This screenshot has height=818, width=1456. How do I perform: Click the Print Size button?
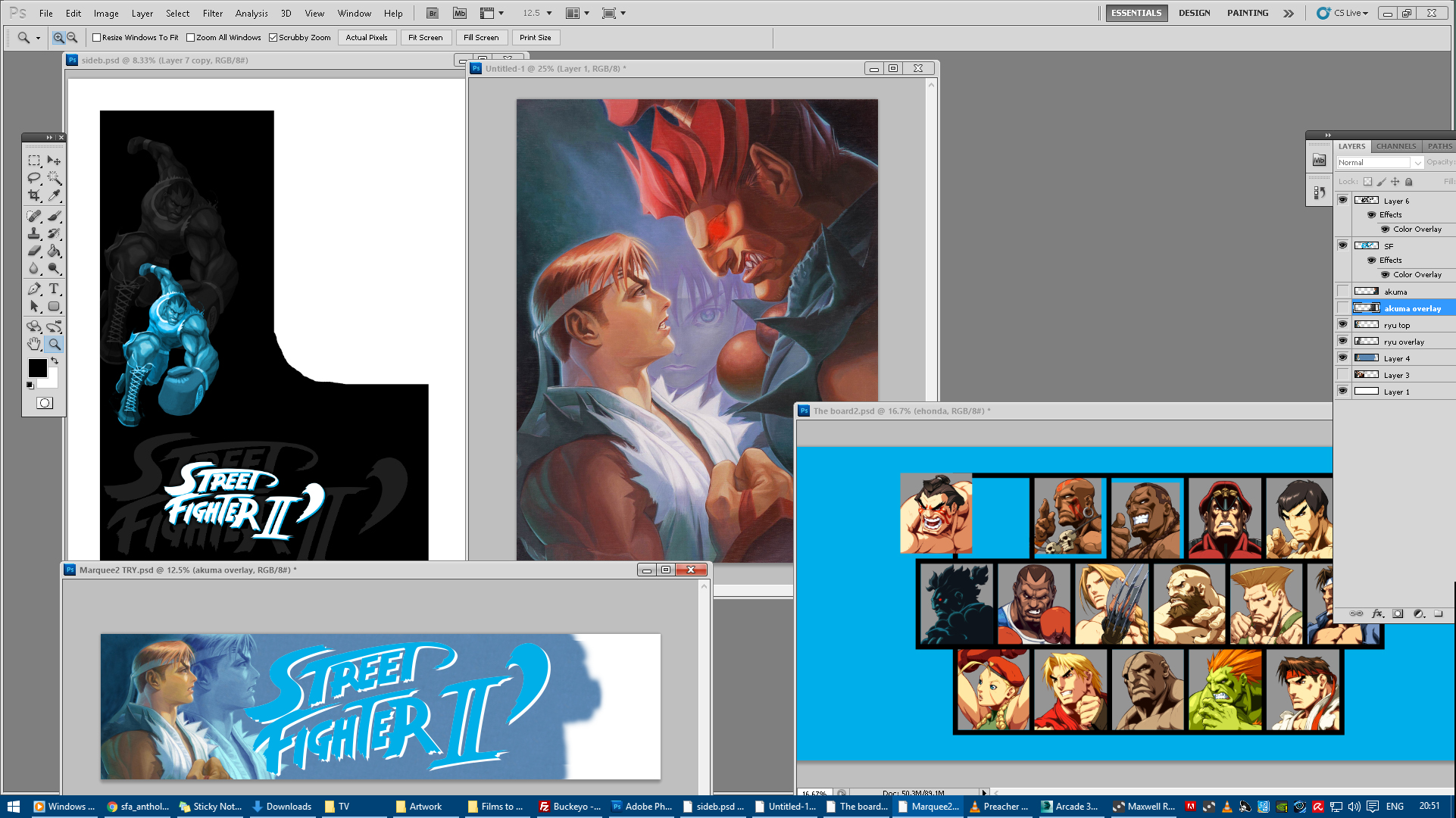tap(535, 37)
